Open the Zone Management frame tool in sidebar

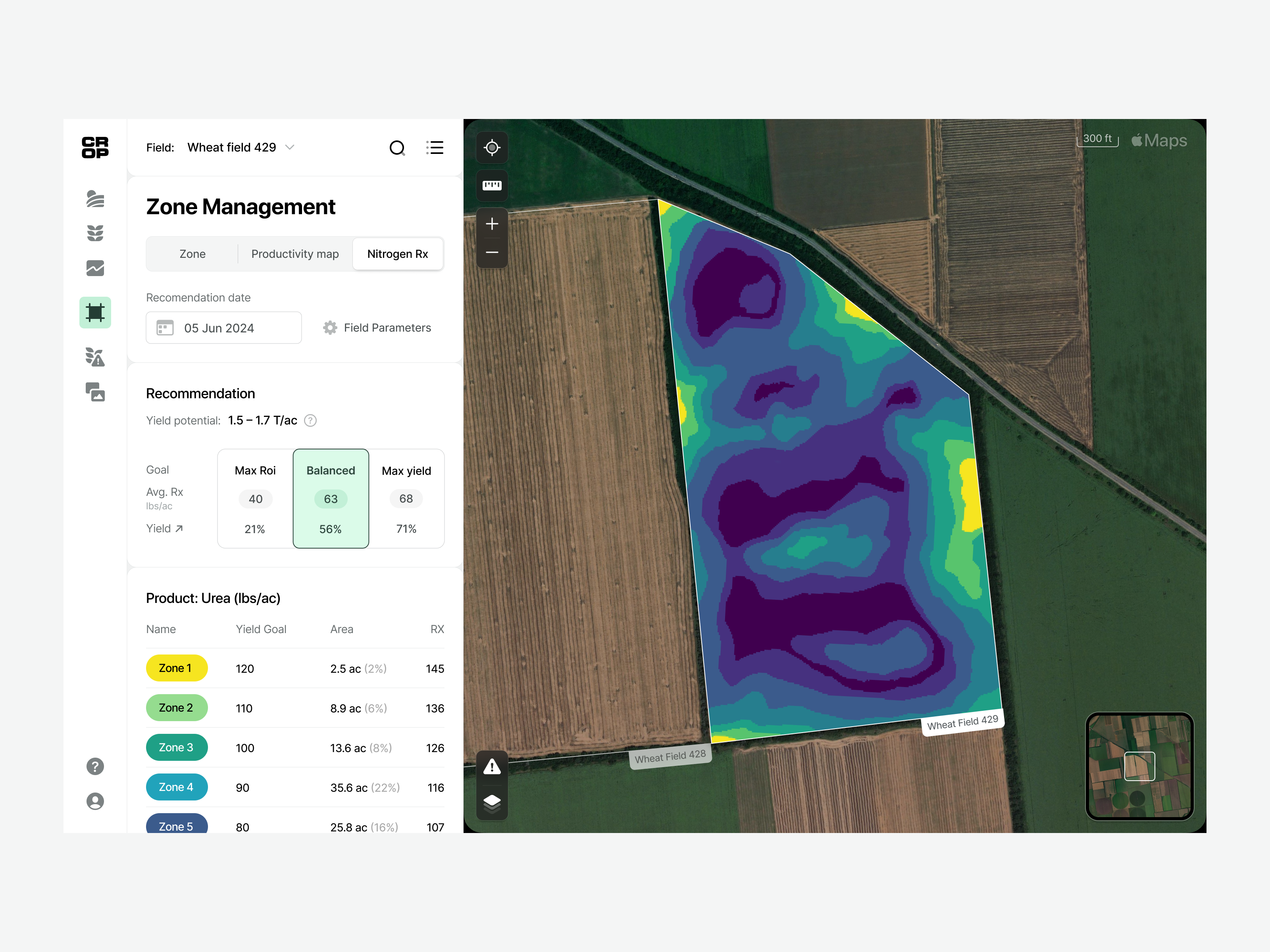(x=95, y=313)
